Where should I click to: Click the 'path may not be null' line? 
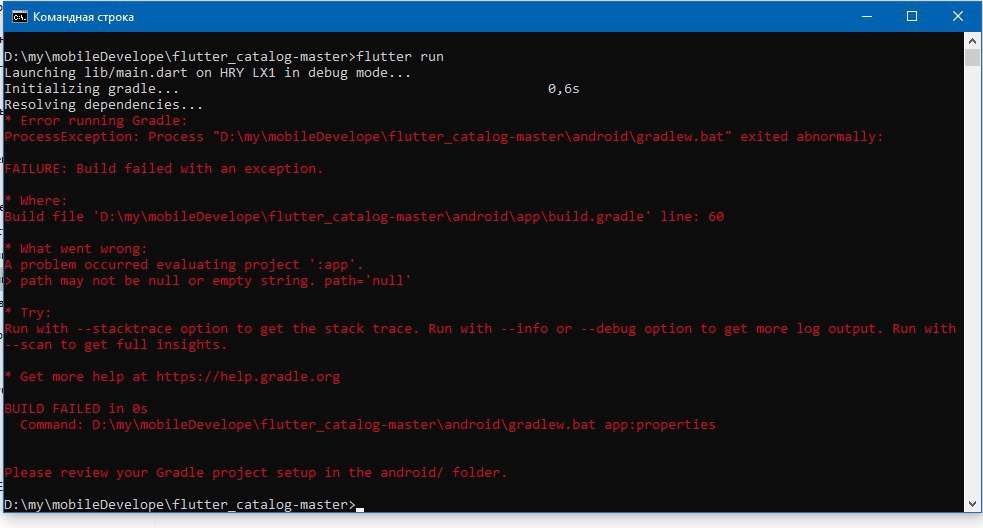click(x=208, y=280)
